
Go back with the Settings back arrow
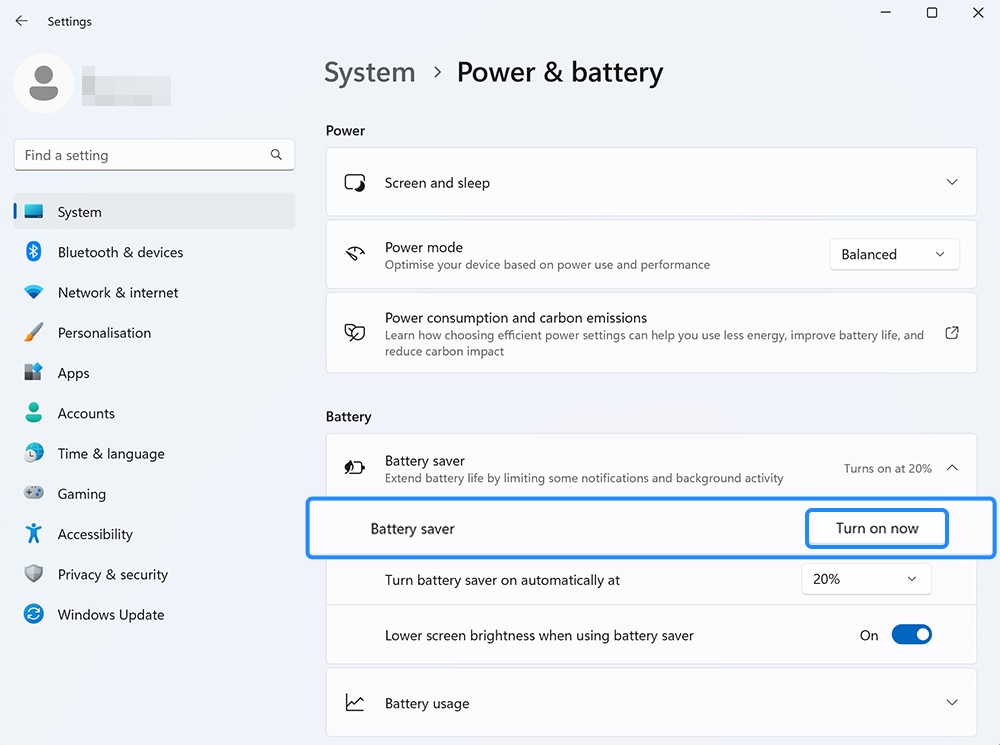click(x=22, y=20)
